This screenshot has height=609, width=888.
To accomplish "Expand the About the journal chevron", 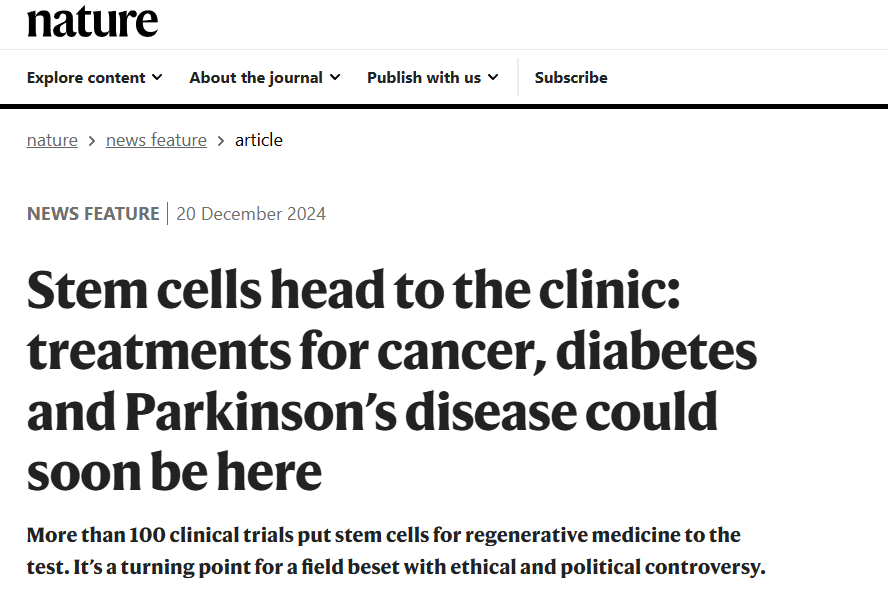I will (x=335, y=77).
